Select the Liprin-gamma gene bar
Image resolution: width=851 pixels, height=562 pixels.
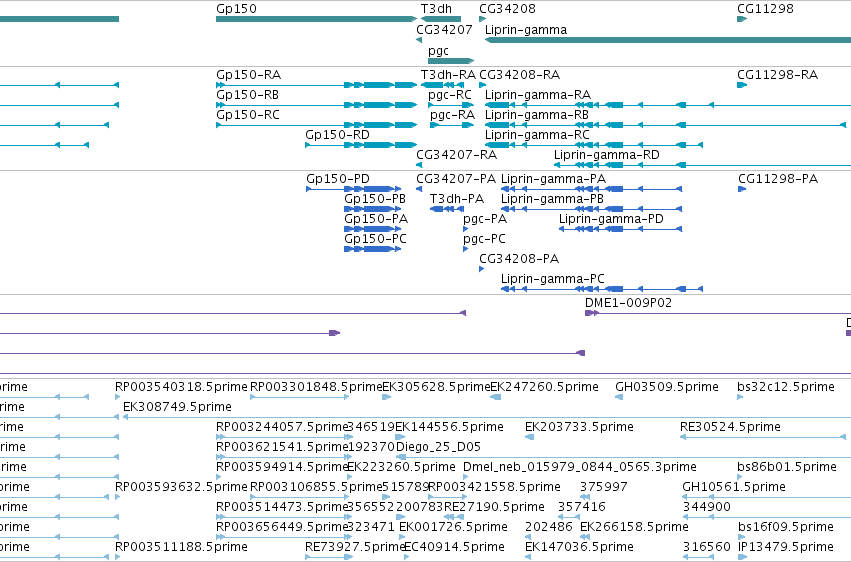tap(668, 40)
